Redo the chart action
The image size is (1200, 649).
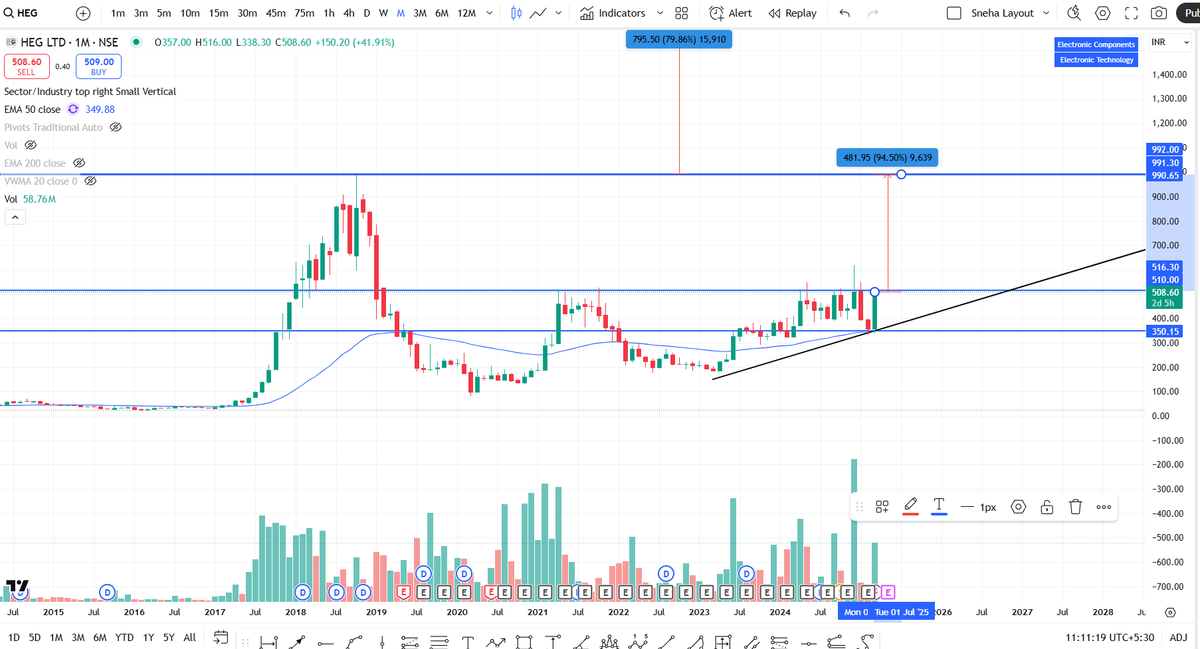point(873,13)
